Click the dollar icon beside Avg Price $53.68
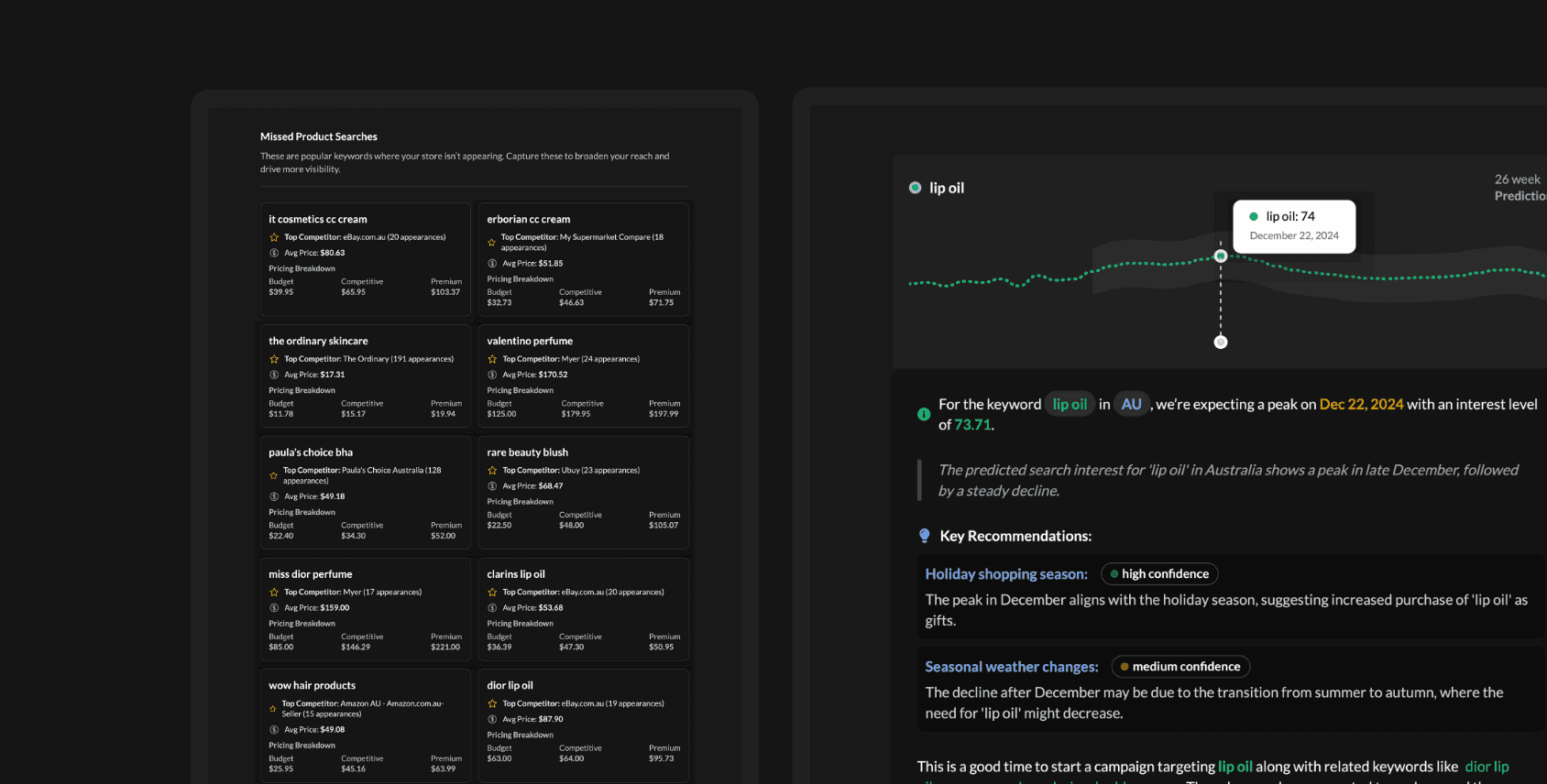 tap(492, 608)
